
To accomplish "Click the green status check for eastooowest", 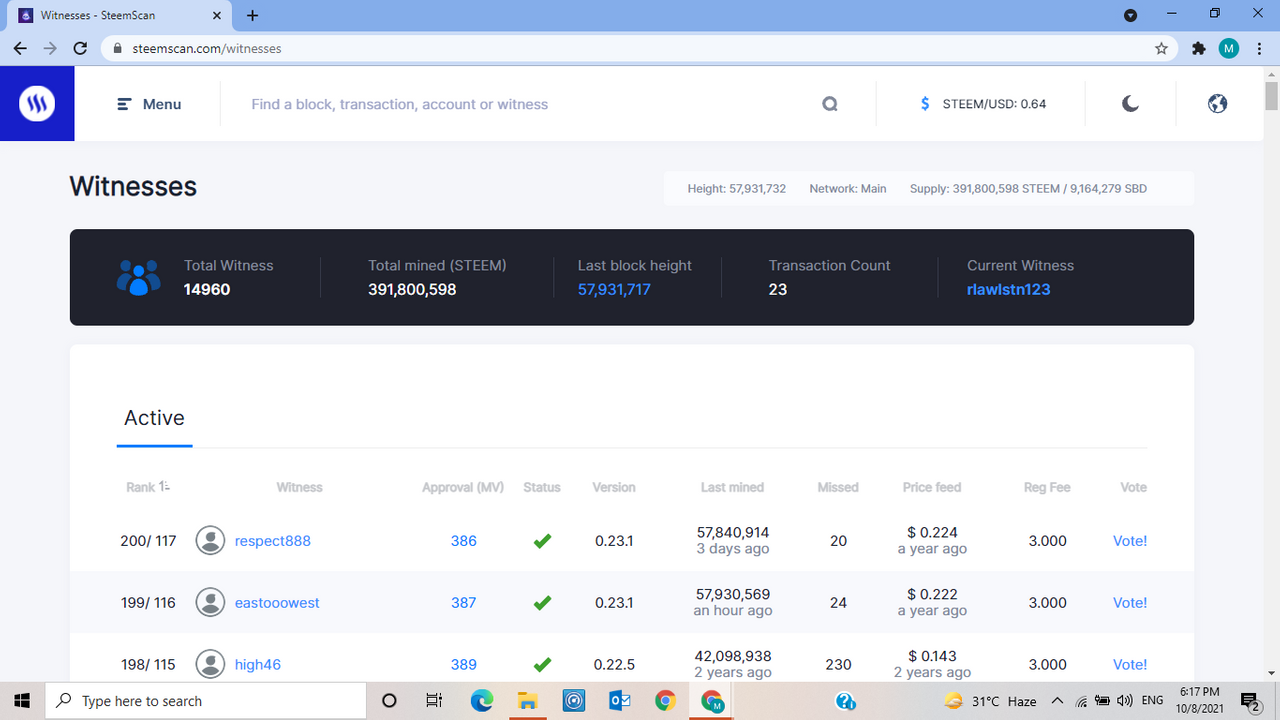I will tap(542, 603).
